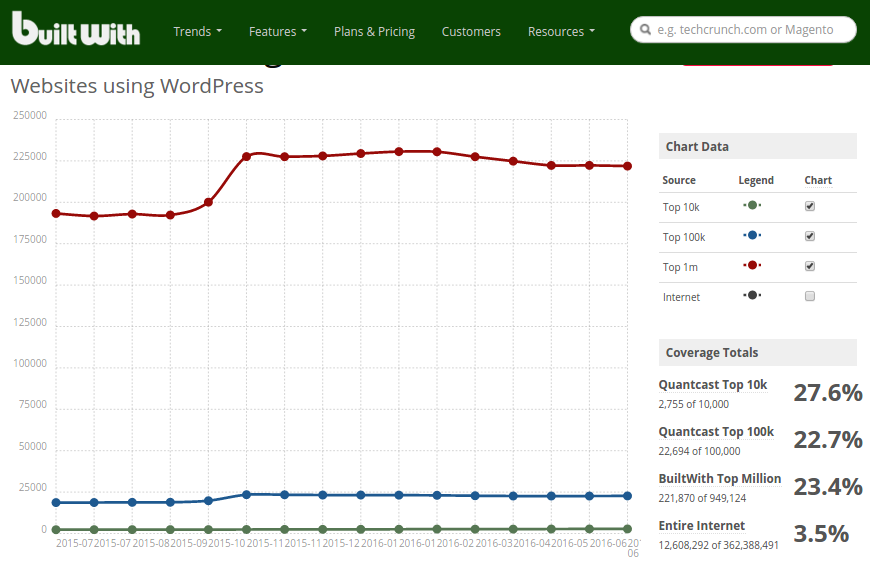This screenshot has width=870, height=569.
Task: Click the 2015-10 x-axis label
Action: [226, 543]
